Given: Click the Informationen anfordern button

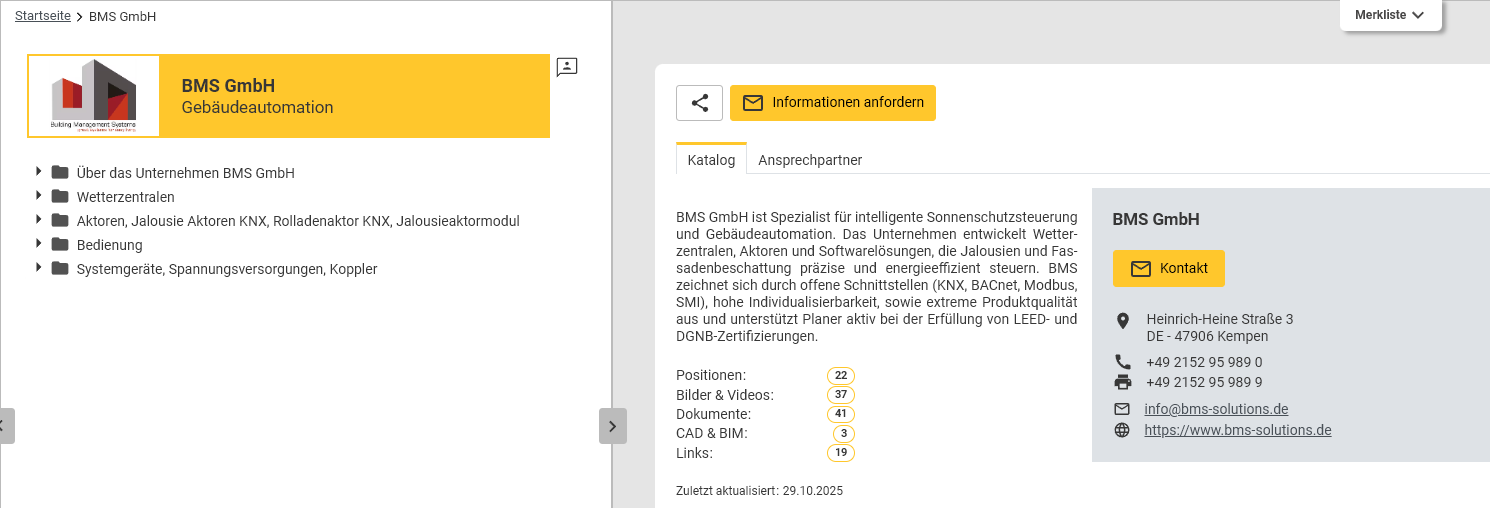Looking at the screenshot, I should (x=832, y=103).
